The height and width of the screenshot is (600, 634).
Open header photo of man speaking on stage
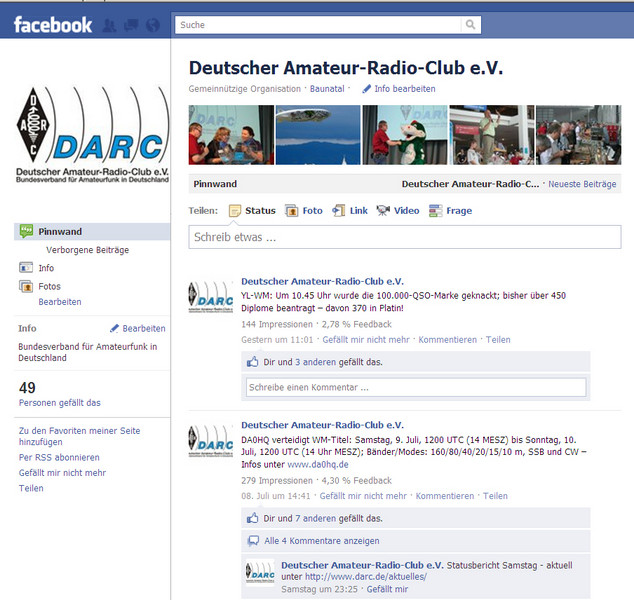pos(492,135)
